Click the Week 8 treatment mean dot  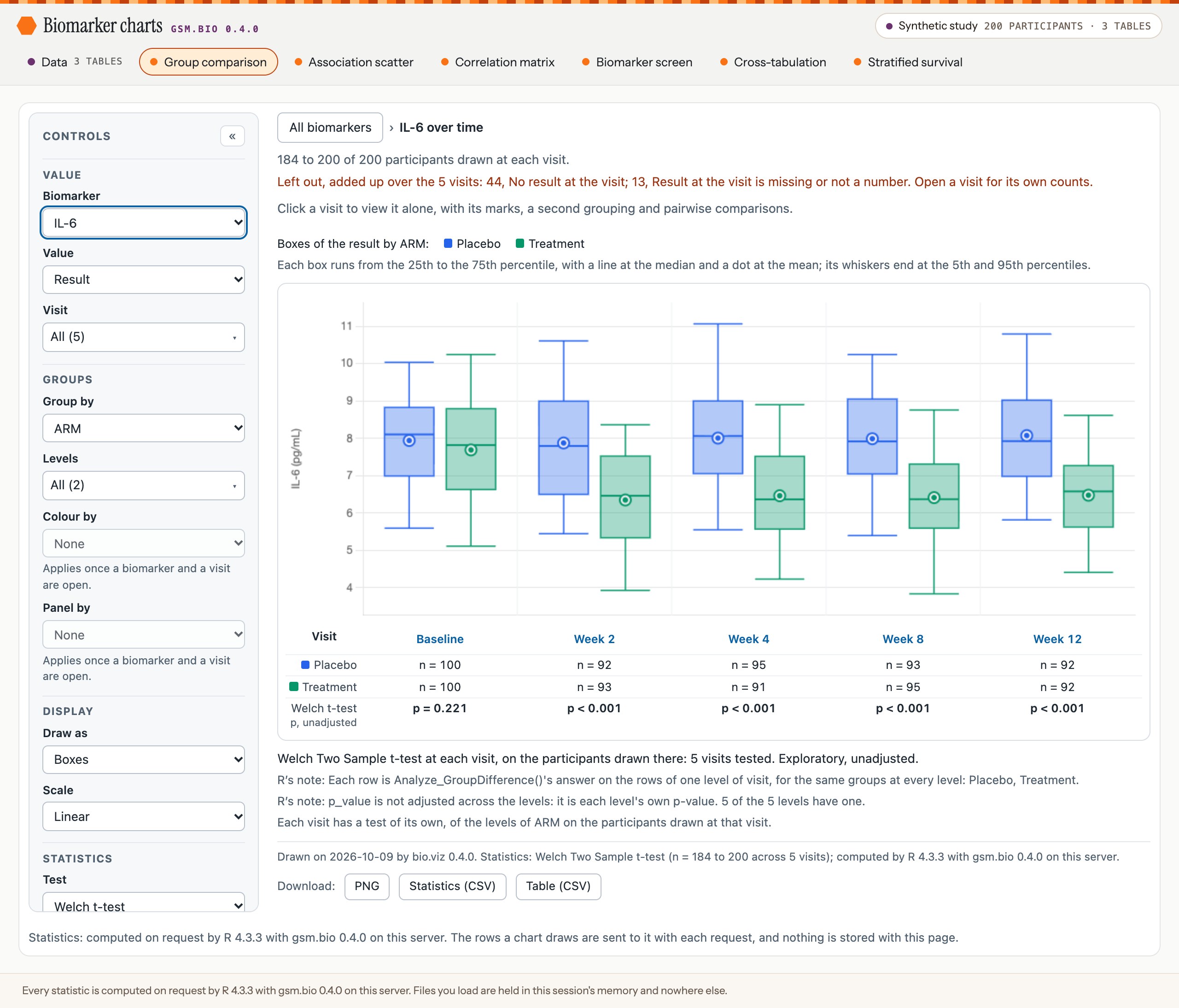click(934, 498)
